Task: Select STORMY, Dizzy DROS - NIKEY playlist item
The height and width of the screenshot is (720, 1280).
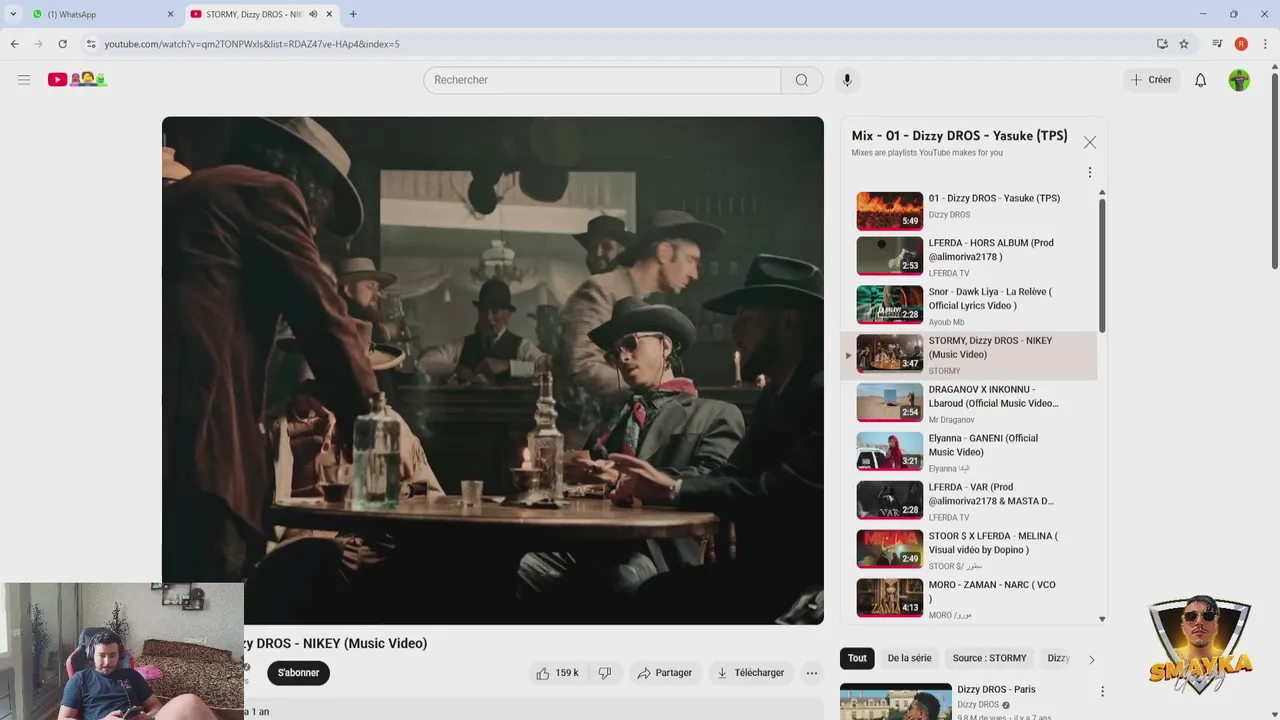Action: (968, 355)
